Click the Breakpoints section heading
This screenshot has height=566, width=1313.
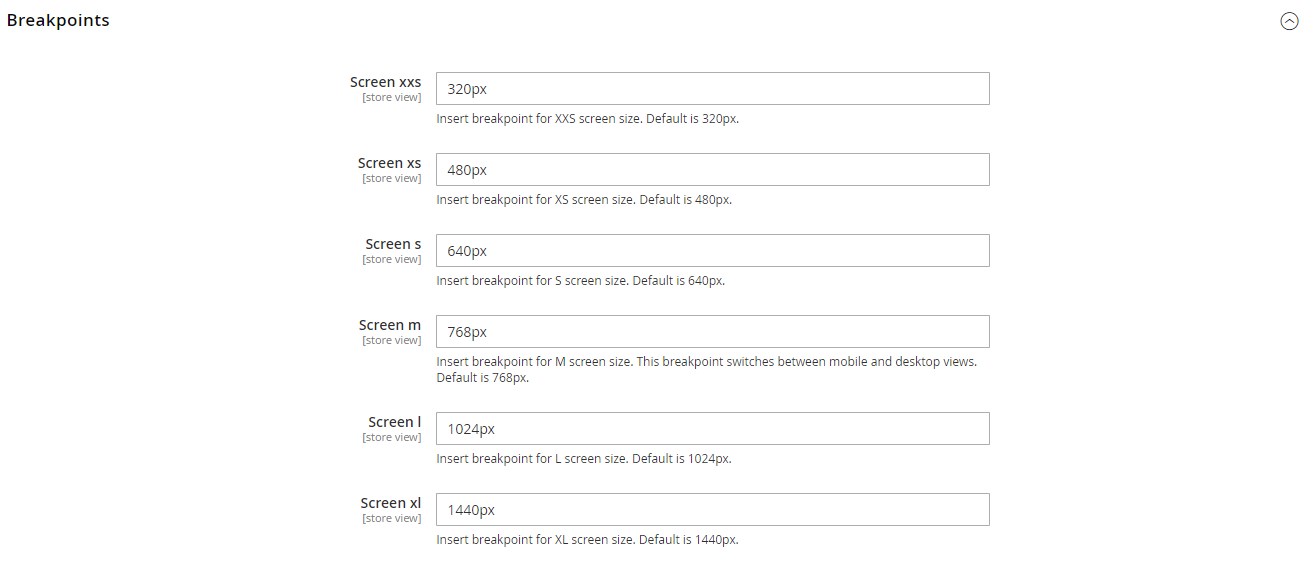[58, 21]
